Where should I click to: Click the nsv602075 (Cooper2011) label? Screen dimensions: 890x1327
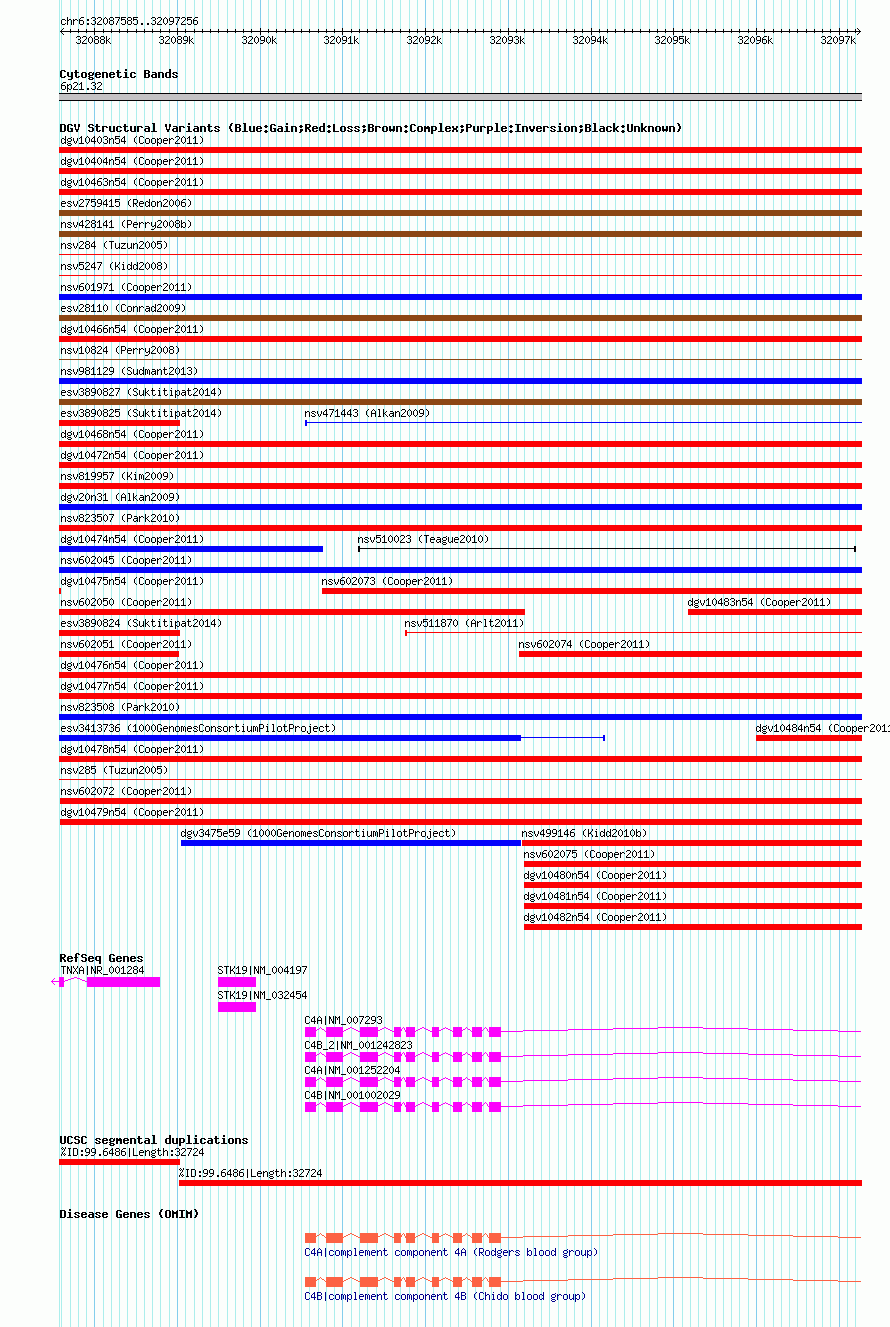click(x=590, y=854)
